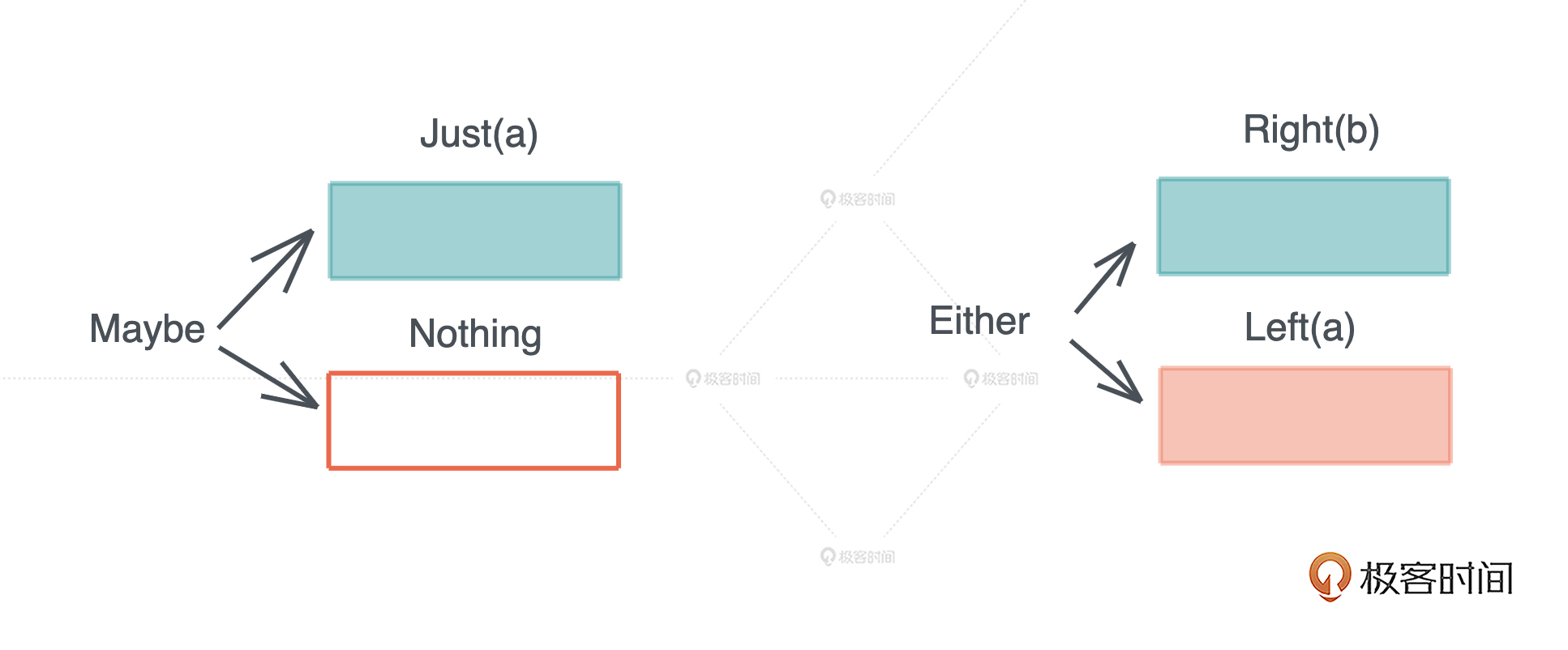Select the teal box under Just(a)
Viewport: 1568px width, 650px height.
(x=475, y=231)
